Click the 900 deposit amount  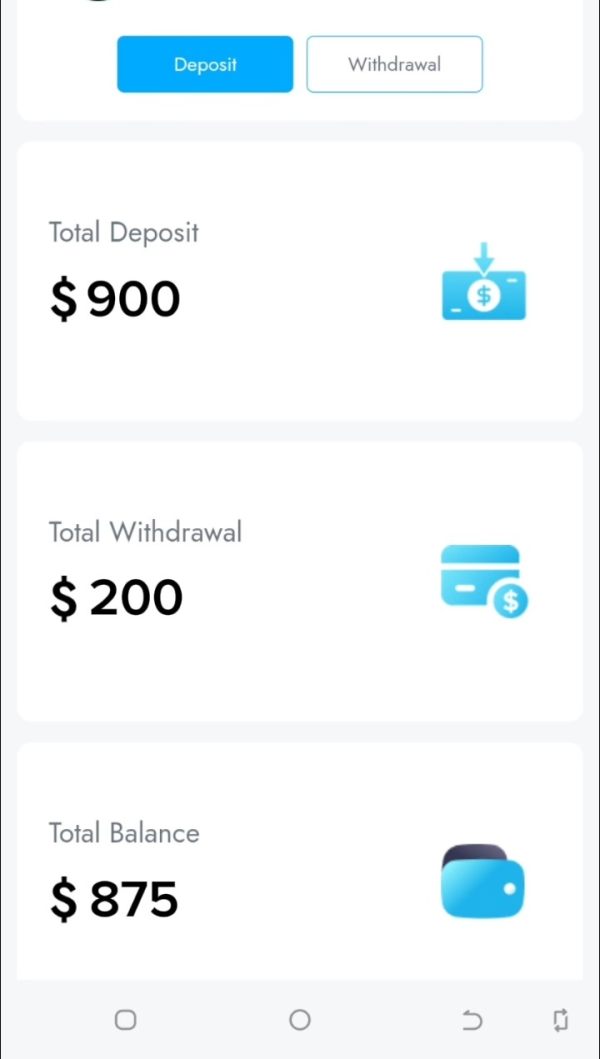click(x=134, y=299)
